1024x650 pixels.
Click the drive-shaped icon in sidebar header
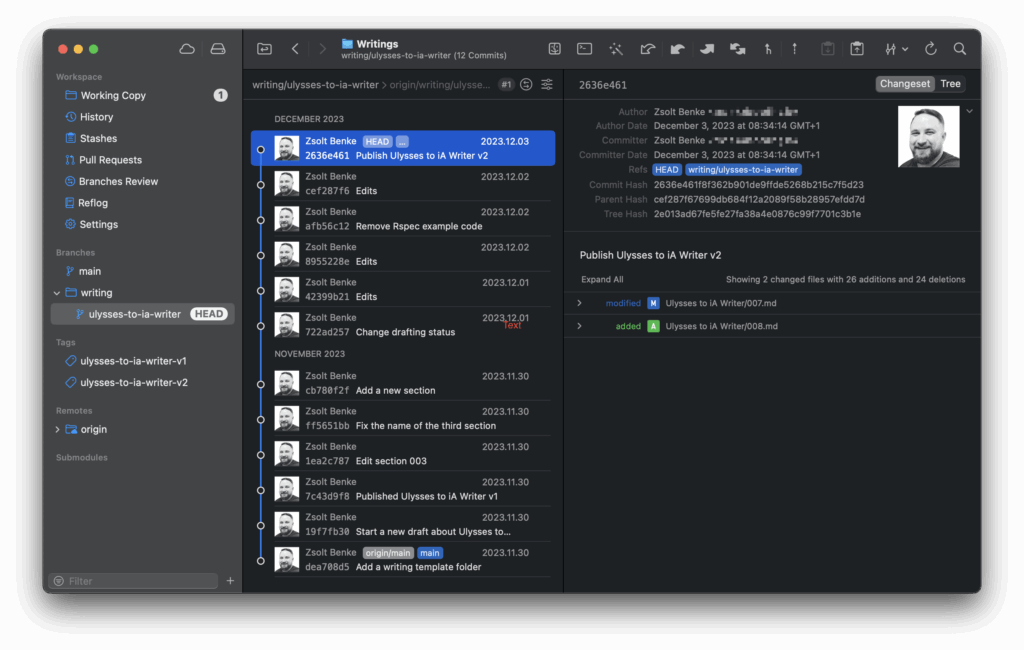click(x=218, y=49)
